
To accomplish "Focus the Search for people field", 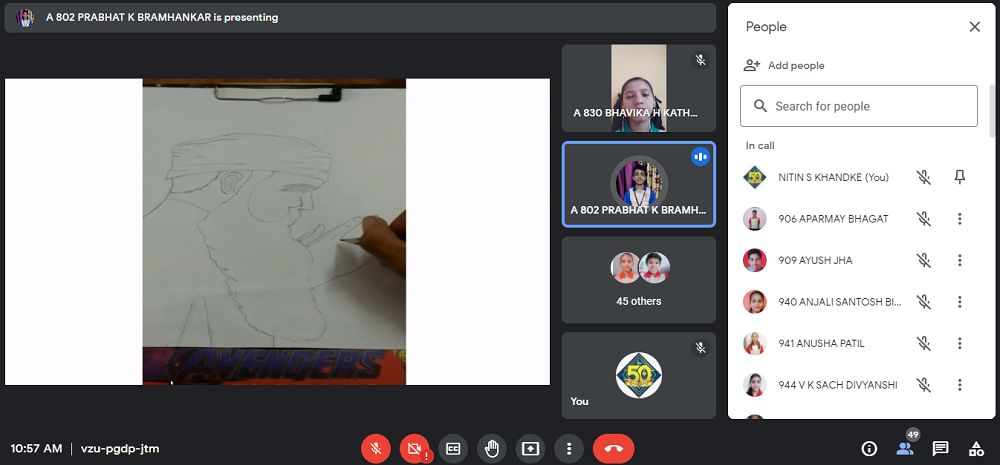I will 858,106.
